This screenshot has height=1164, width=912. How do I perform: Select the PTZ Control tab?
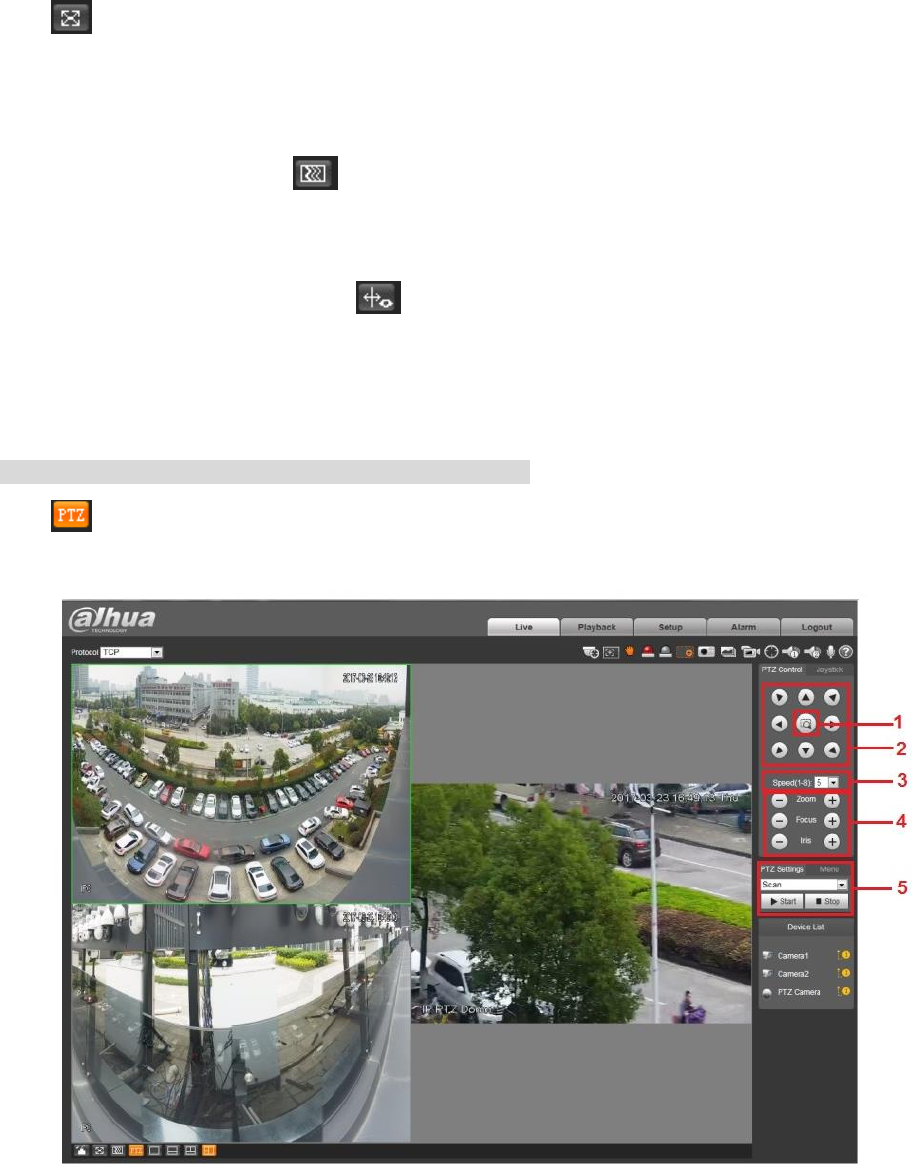click(x=782, y=670)
